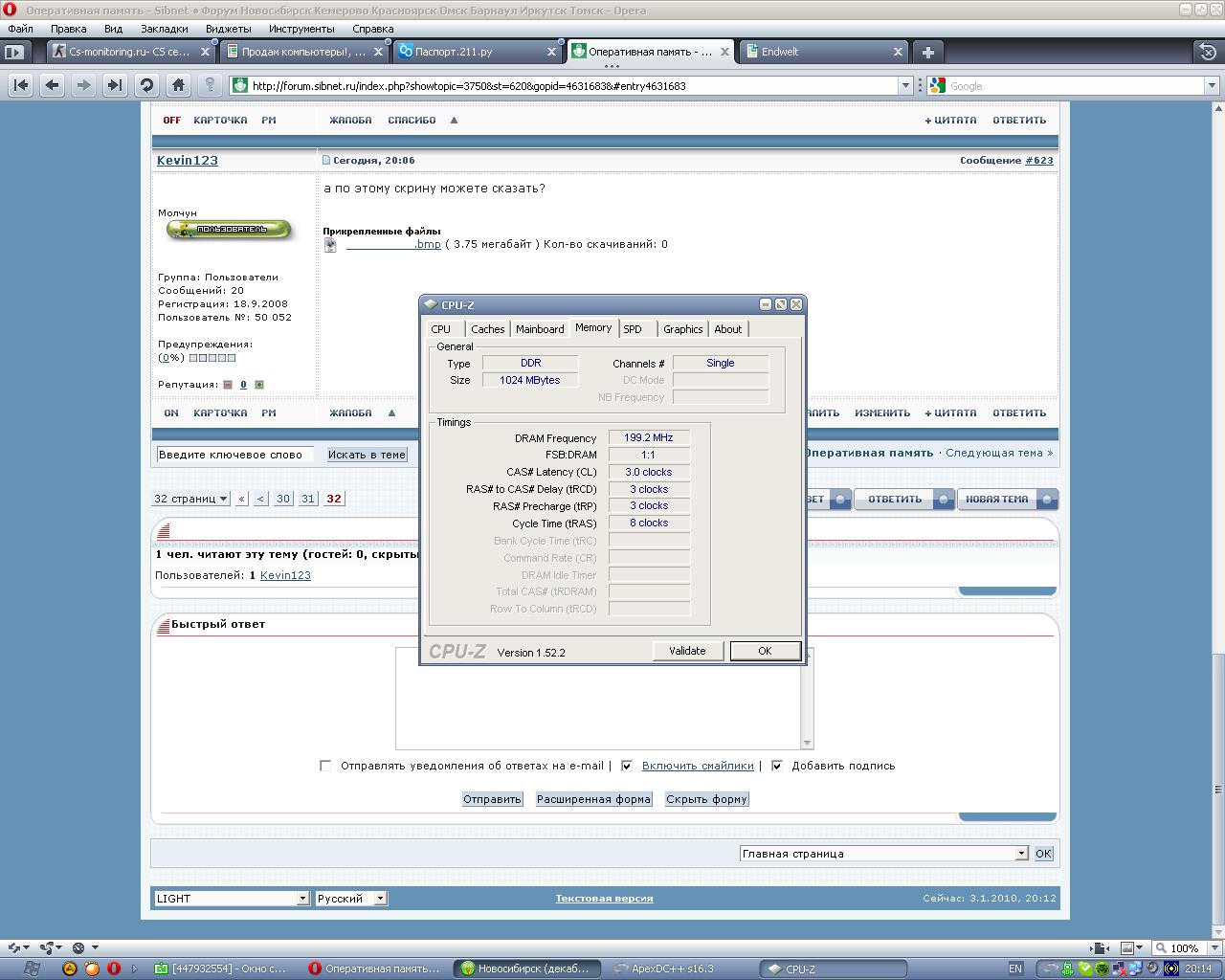Viewport: 1225px width, 980px height.
Task: Open the Текстовая версия link
Action: (x=604, y=899)
